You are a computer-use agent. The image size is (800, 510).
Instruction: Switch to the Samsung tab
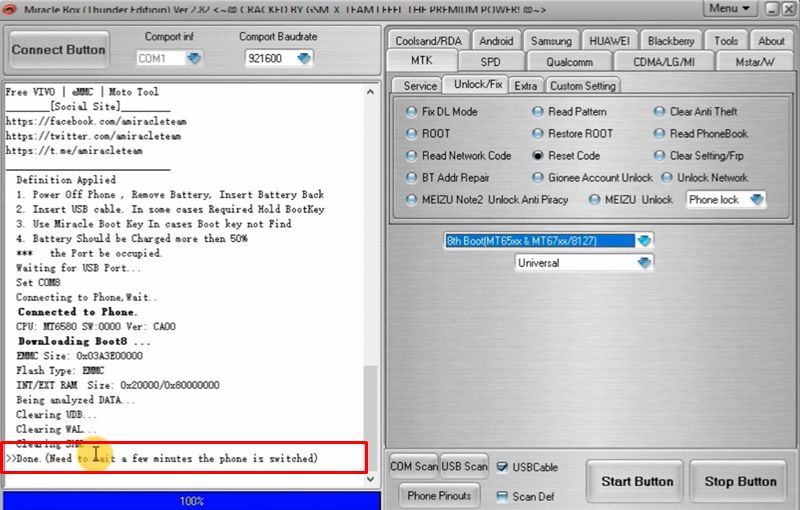point(551,41)
